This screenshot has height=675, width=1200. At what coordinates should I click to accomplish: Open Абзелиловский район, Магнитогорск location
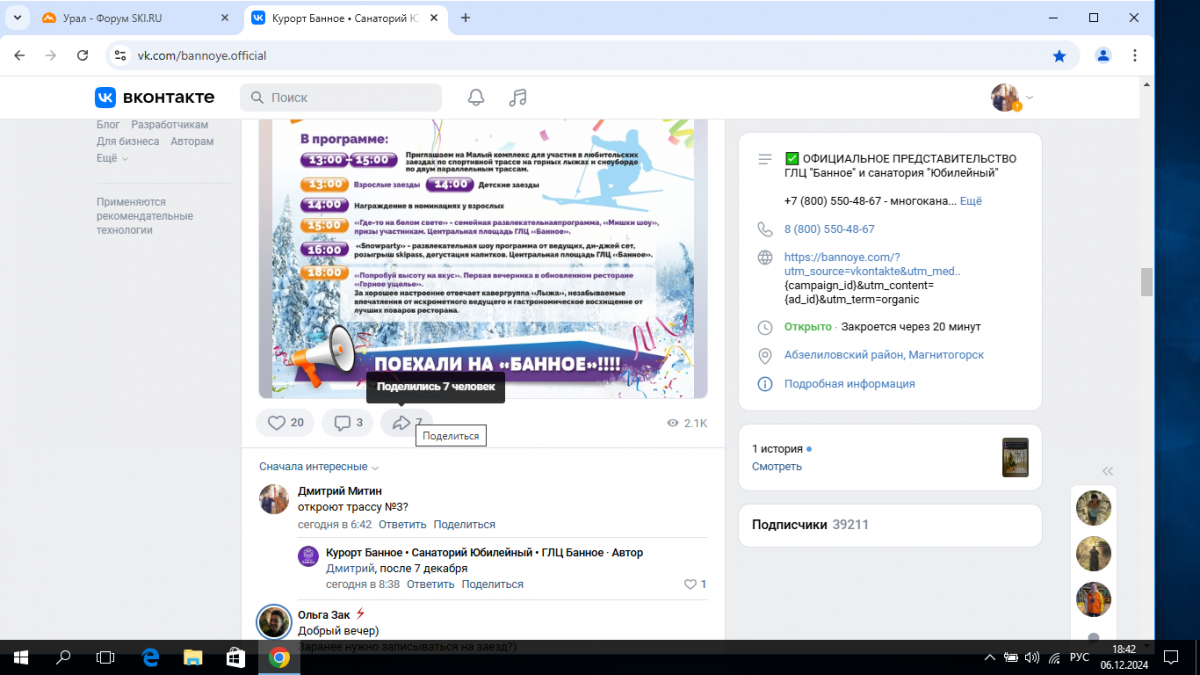point(884,355)
